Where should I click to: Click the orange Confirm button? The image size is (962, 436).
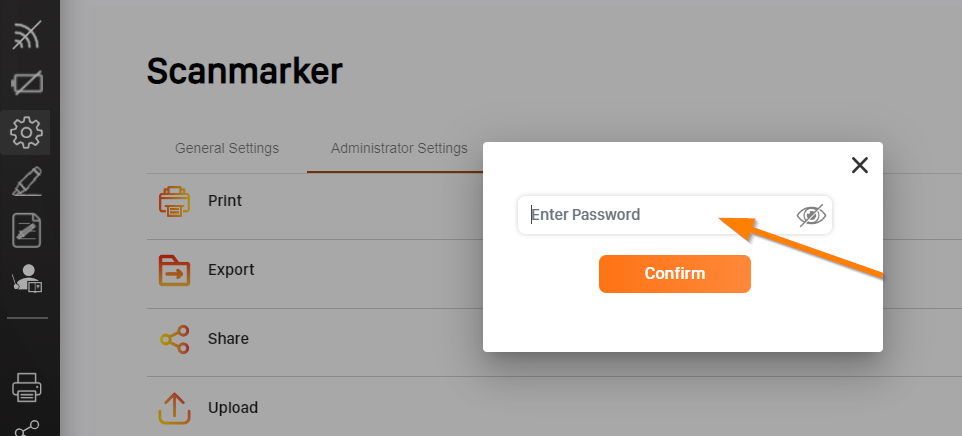point(675,273)
